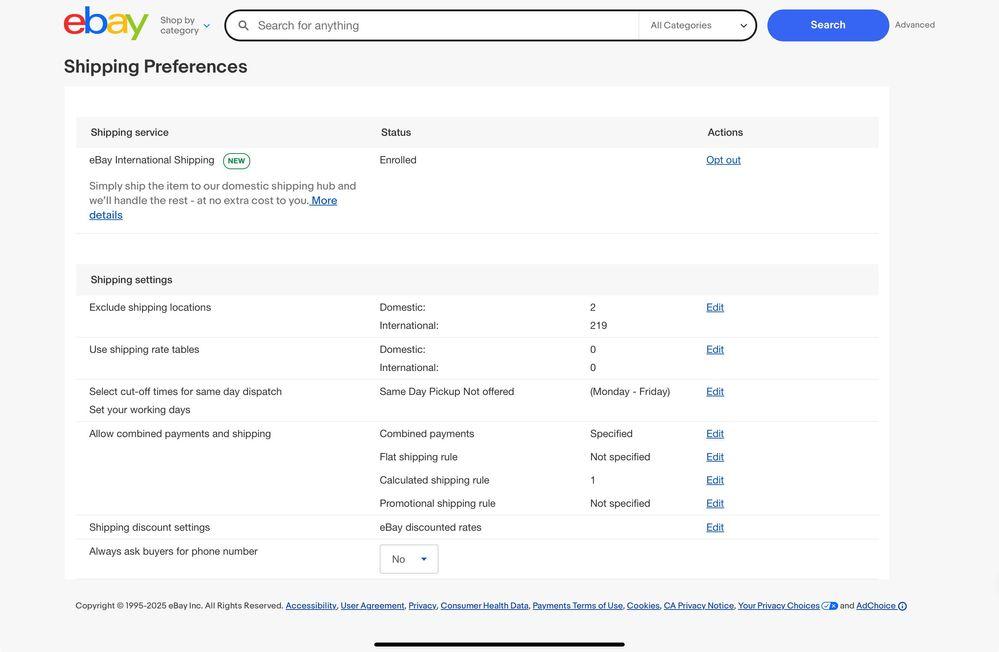Click the eBay logo

pos(106,24)
